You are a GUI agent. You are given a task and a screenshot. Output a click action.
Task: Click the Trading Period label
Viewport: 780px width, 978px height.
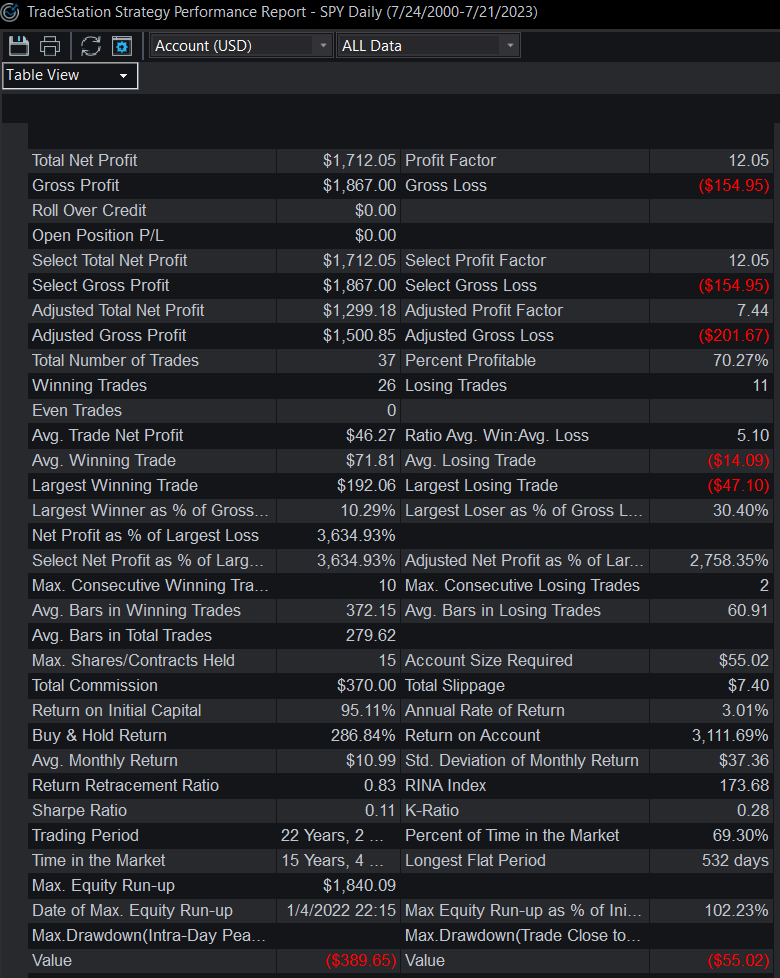pyautogui.click(x=85, y=834)
